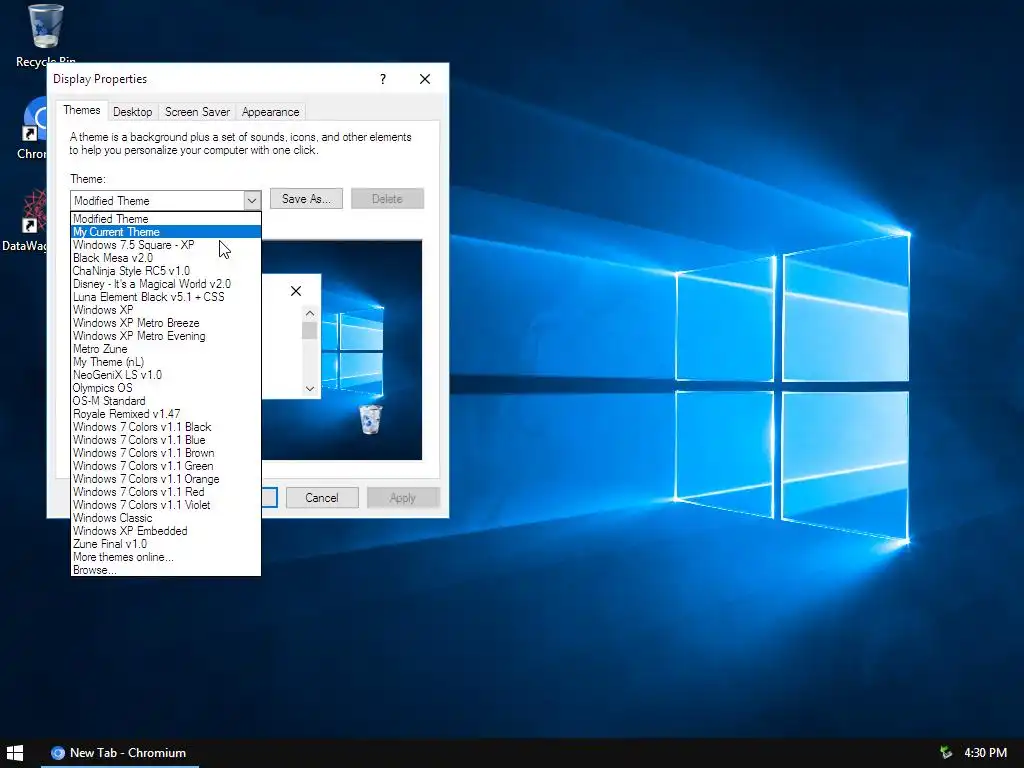Screen dimensions: 1024x768
Task: Select OS-M Standard theme
Action: pyautogui.click(x=166, y=401)
